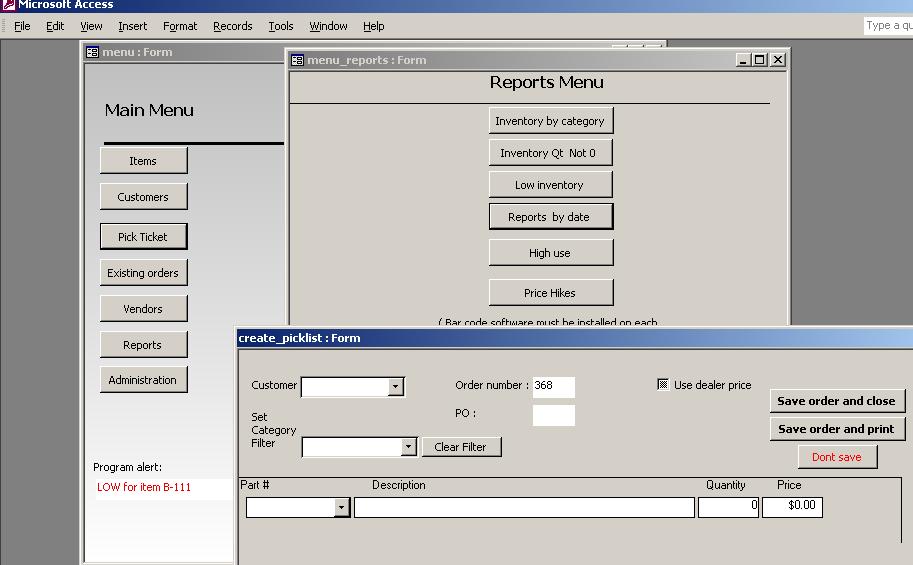Viewport: 913px width, 565px height.
Task: Click the Price field showing $0.00
Action: click(792, 507)
